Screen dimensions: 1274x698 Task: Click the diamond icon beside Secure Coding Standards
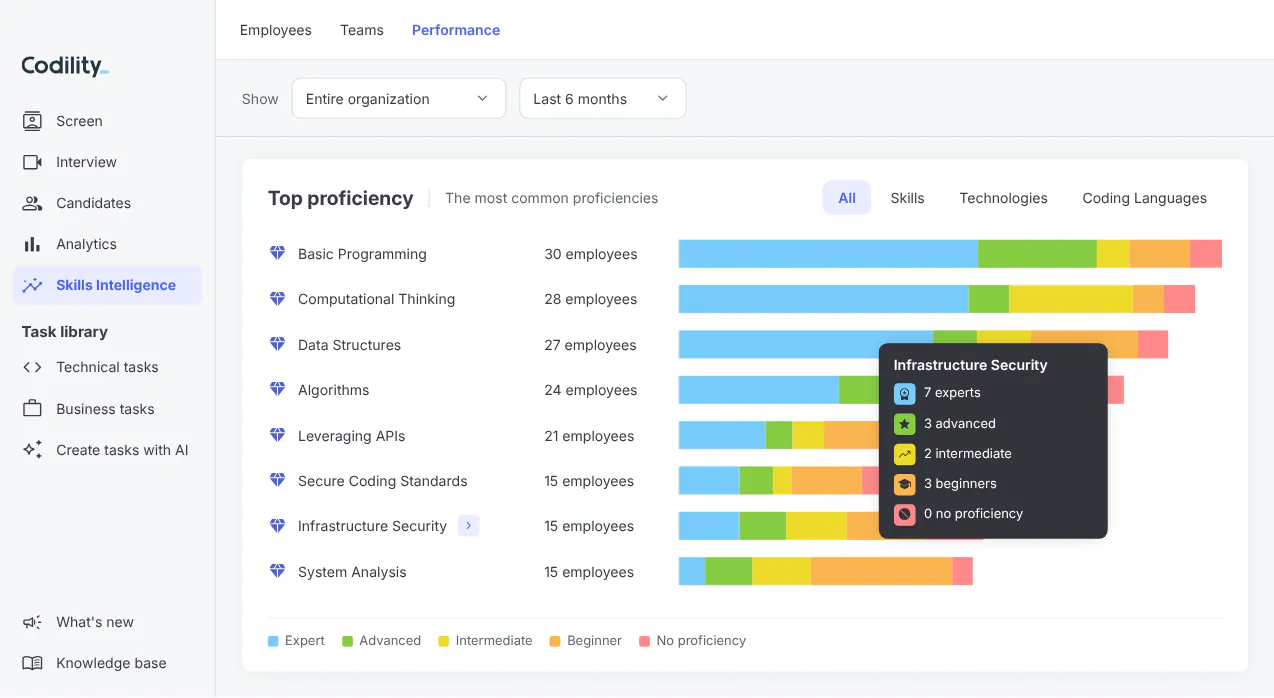pos(278,480)
